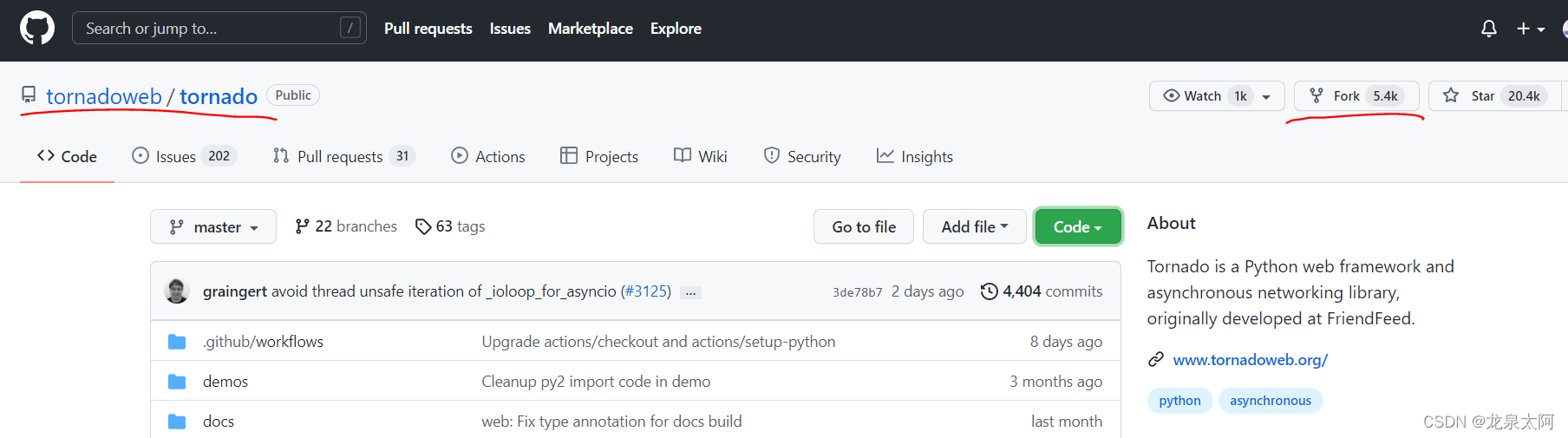This screenshot has height=438, width=1568.
Task: Open the notifications bell
Action: coord(1488,29)
